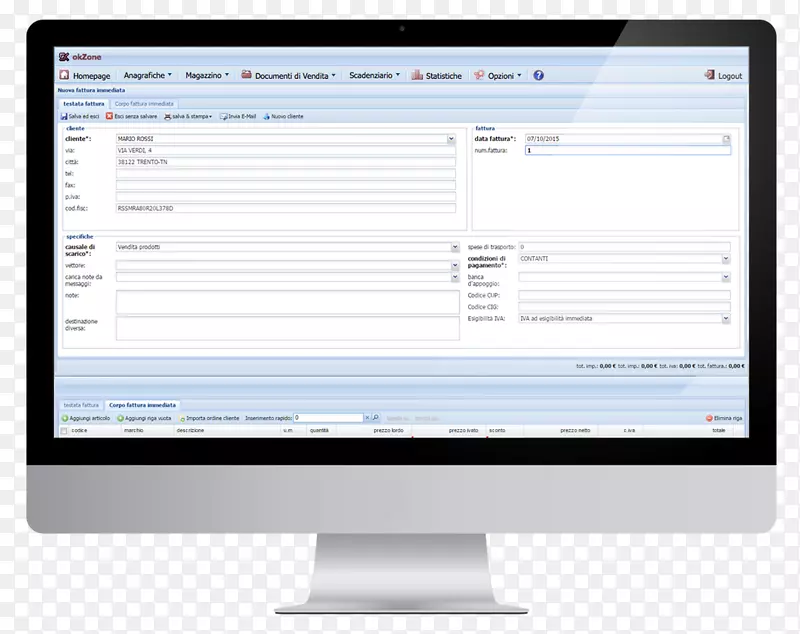Image resolution: width=800 pixels, height=634 pixels.
Task: Click the salva & stampa printer icon
Action: [167, 116]
